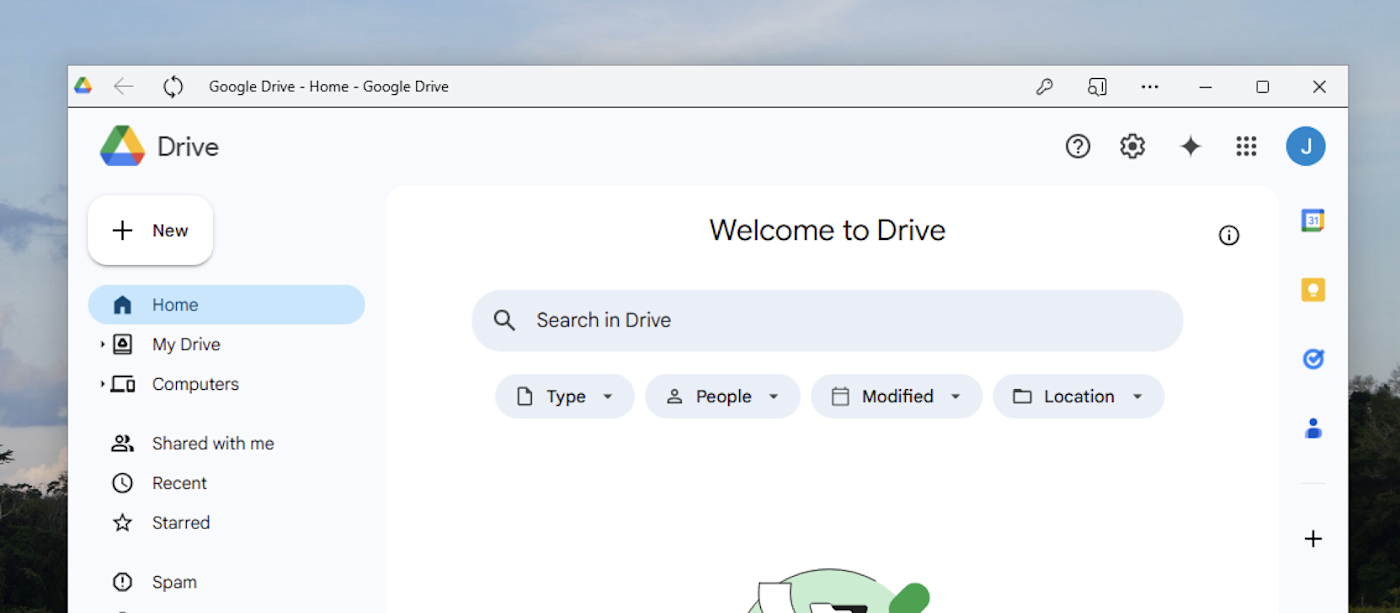The image size is (1400, 613).
Task: Open the Type filter dropdown
Action: click(x=565, y=396)
